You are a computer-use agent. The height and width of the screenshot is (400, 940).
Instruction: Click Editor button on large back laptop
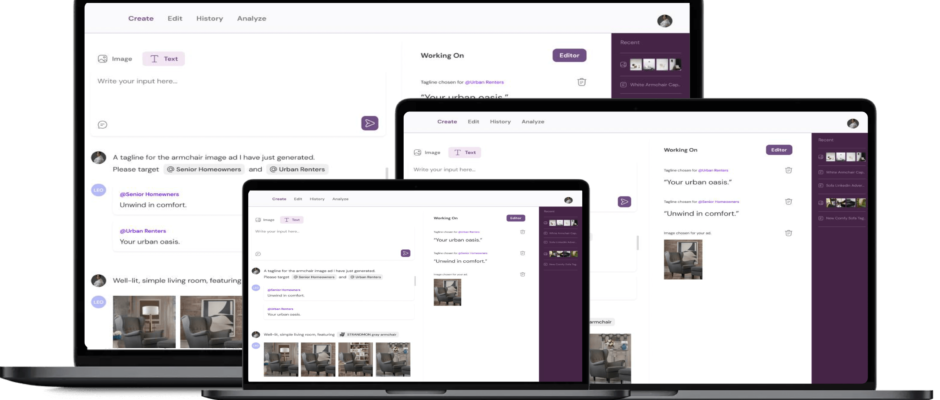point(569,55)
